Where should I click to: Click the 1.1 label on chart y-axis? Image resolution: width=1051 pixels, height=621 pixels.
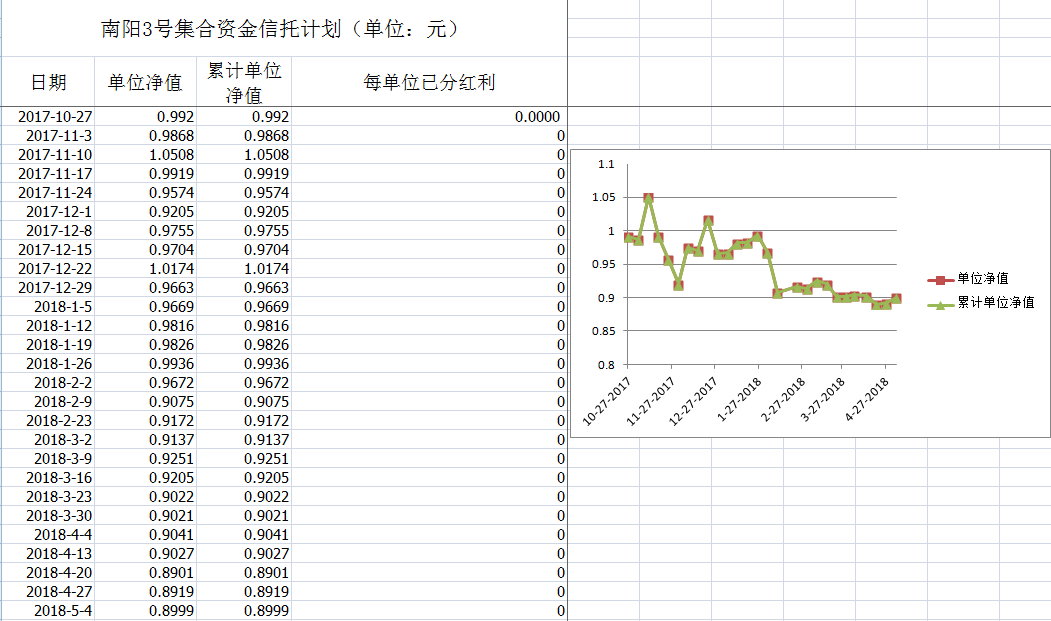point(604,165)
